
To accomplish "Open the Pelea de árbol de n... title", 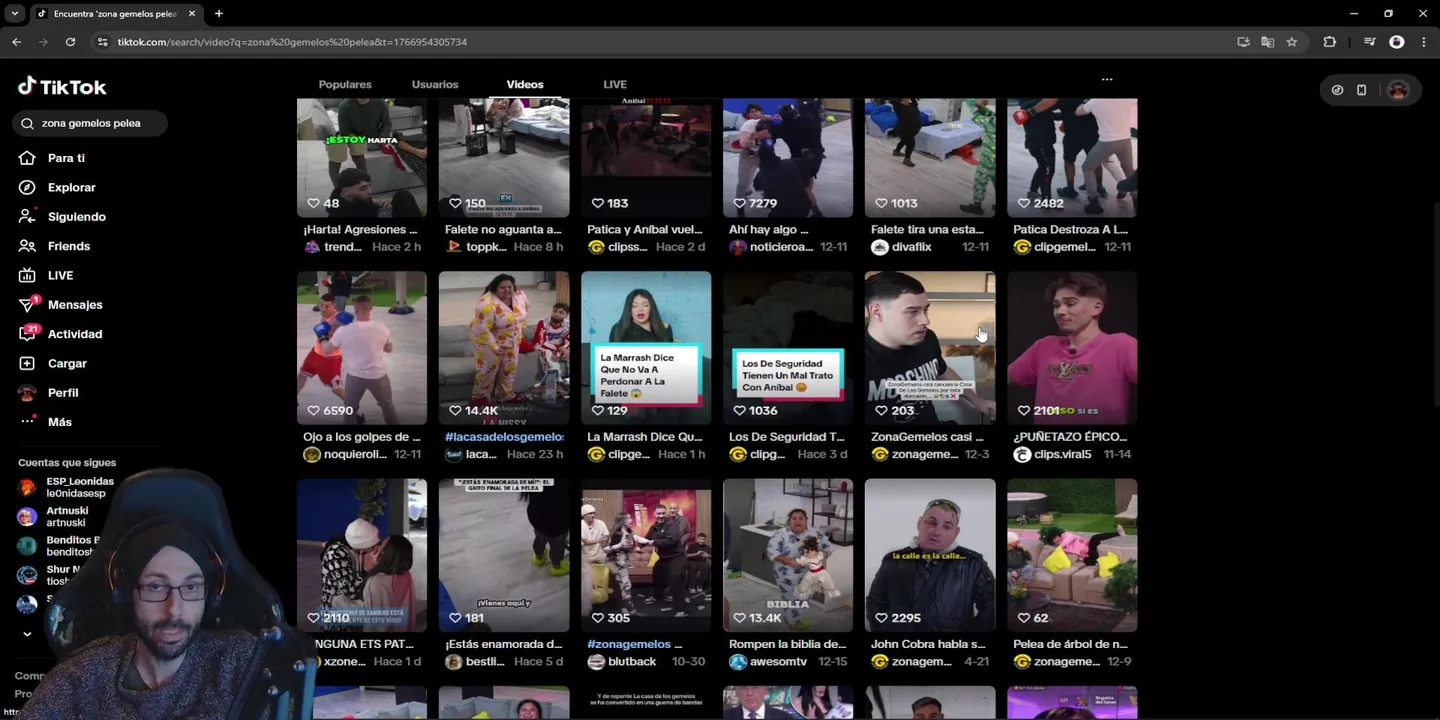I will tap(1070, 644).
